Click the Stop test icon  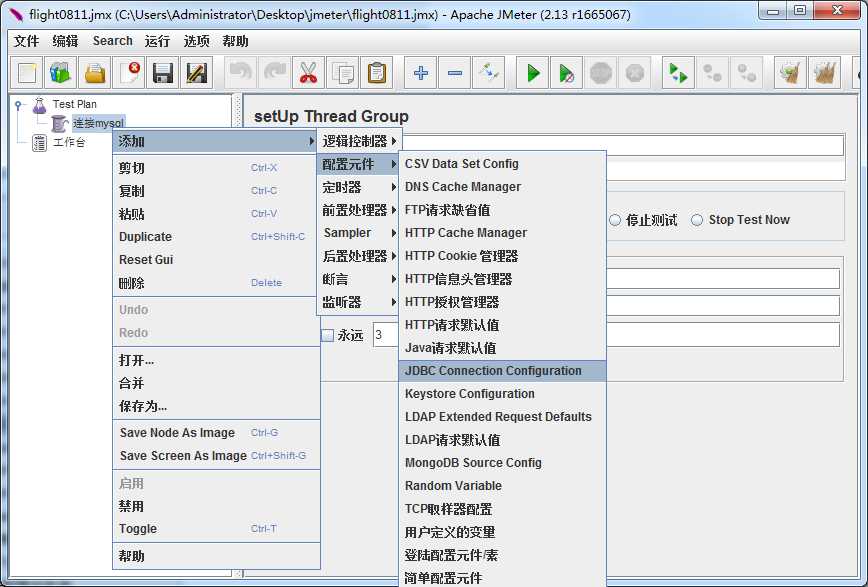pos(601,73)
